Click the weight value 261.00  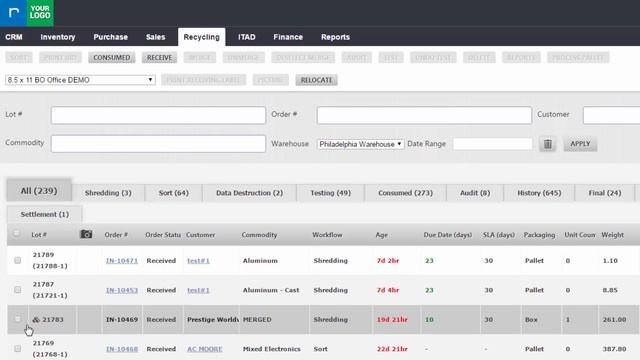click(614, 320)
